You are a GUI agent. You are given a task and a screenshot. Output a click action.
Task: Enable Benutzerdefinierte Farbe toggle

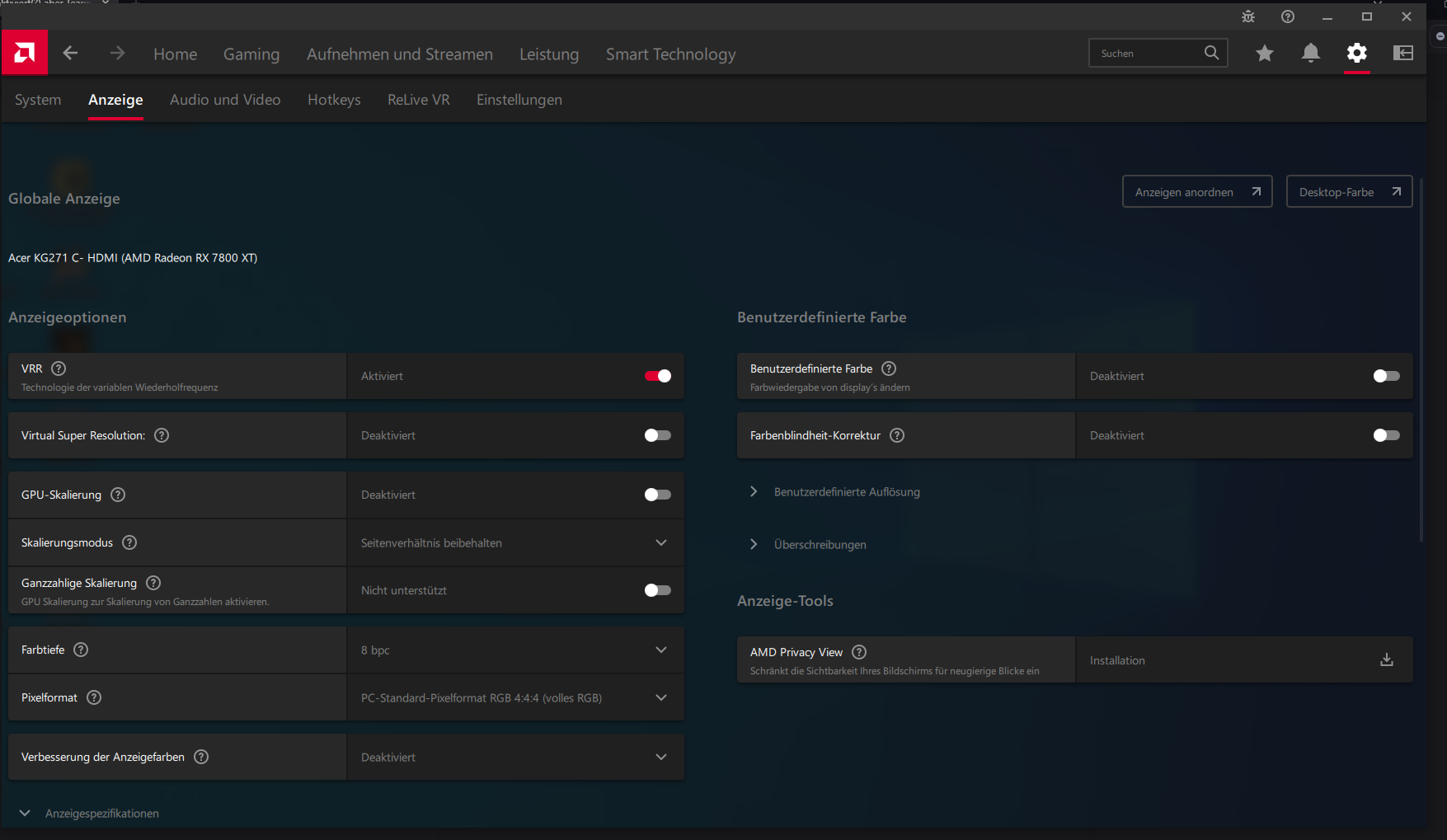(x=1387, y=376)
